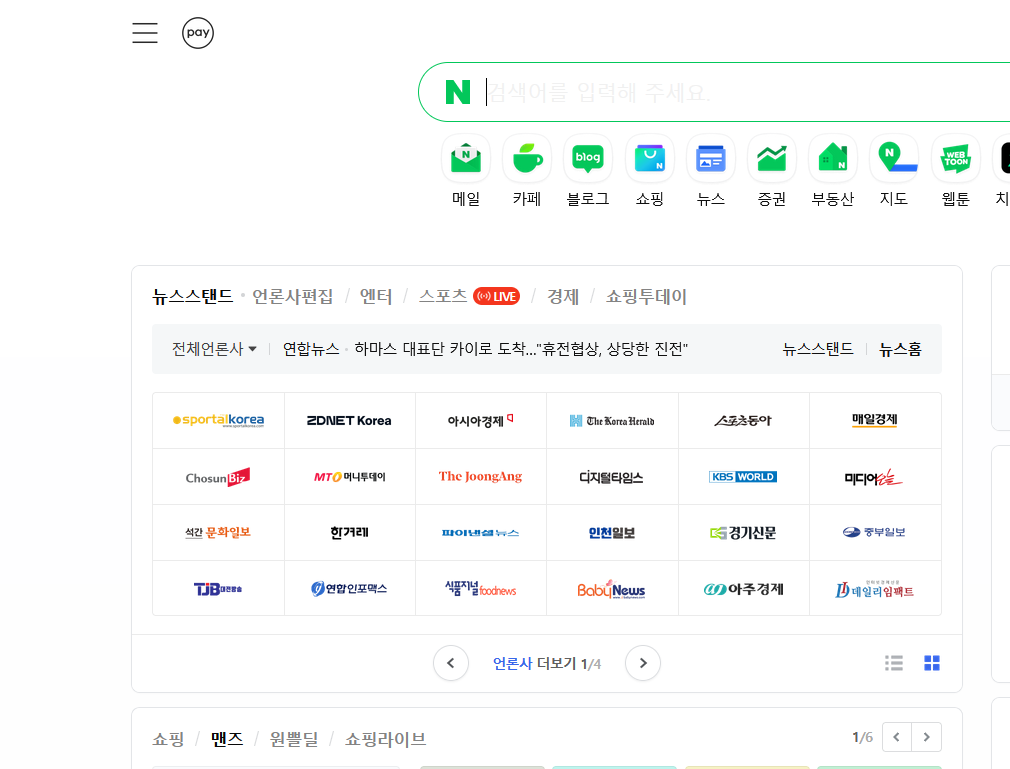Image resolution: width=1010 pixels, height=769 pixels.
Task: Open 파이낸셜뉴스 press logo
Action: pyautogui.click(x=481, y=533)
